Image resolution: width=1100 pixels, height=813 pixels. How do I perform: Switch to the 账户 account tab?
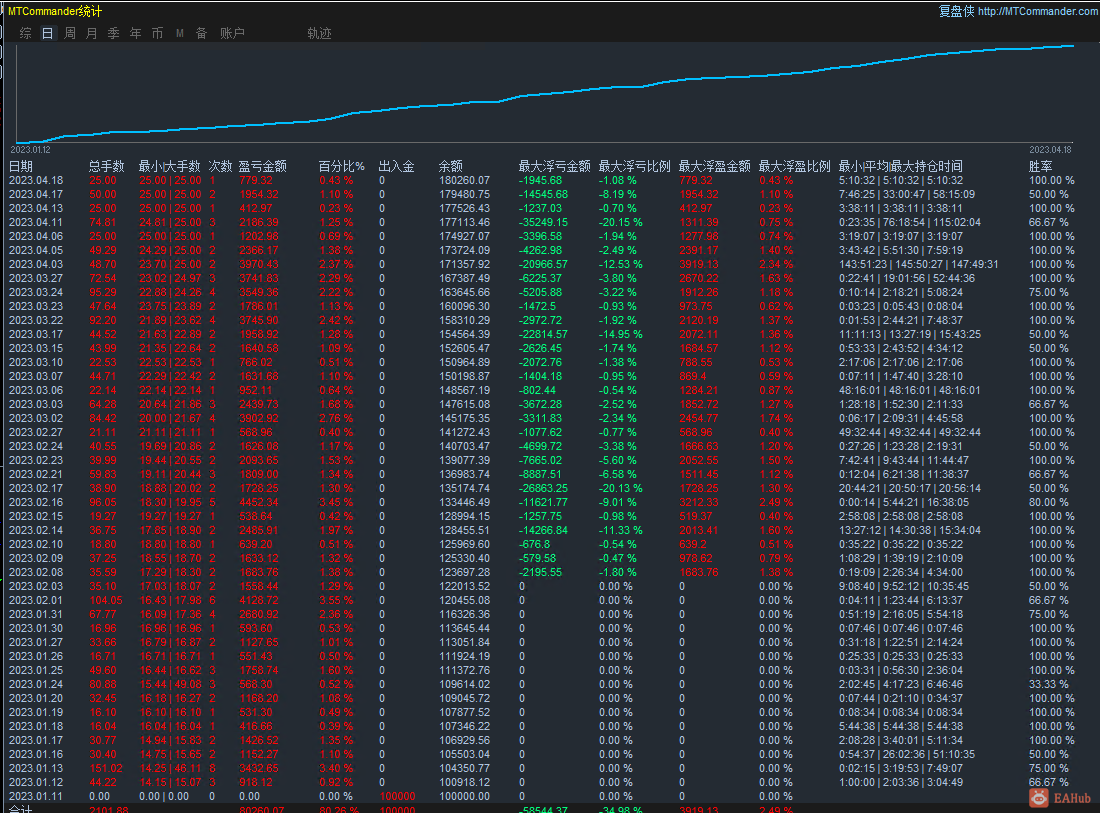[232, 33]
